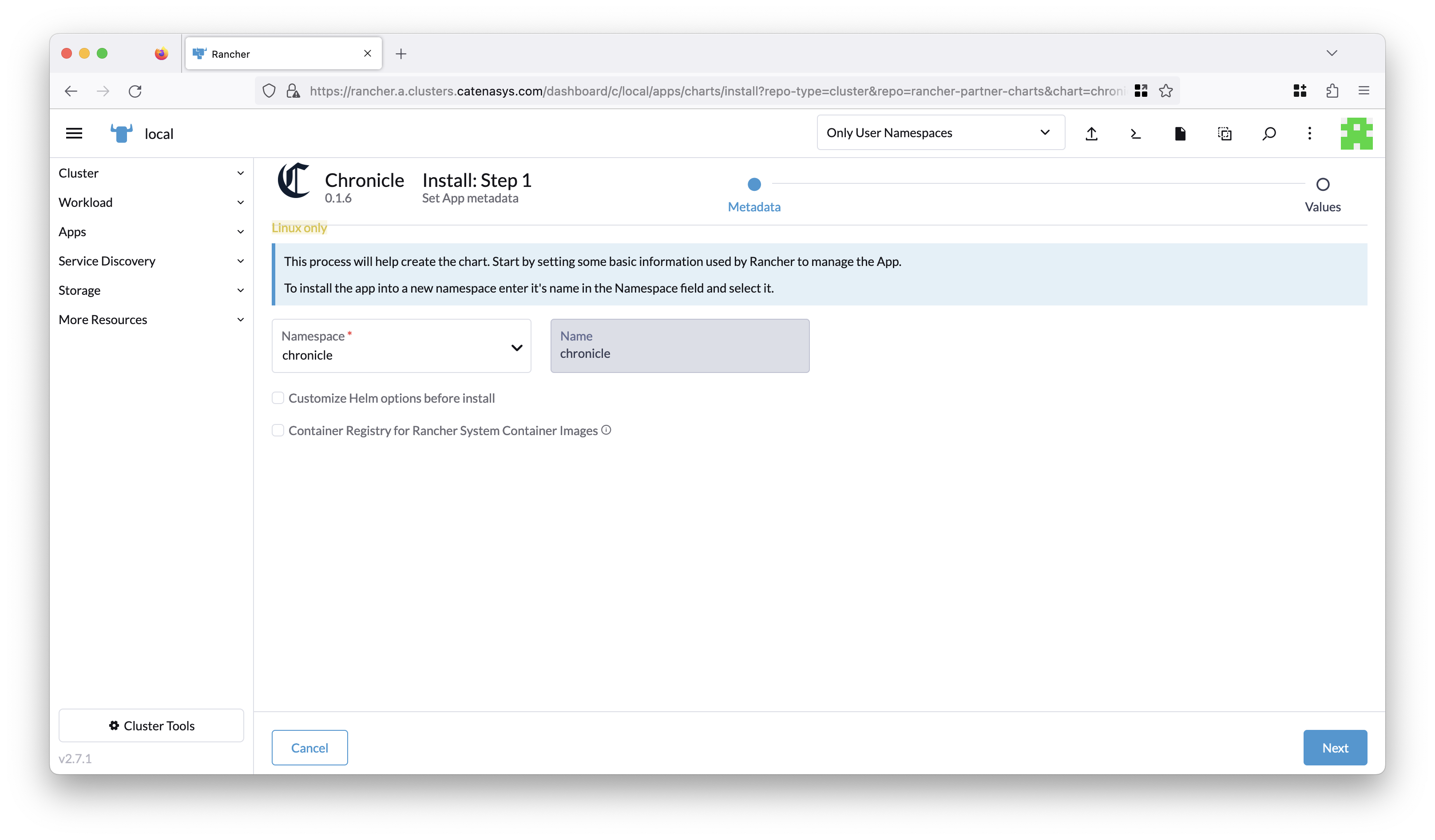This screenshot has width=1435, height=840.
Task: Expand the More Resources sidebar section
Action: tap(151, 320)
